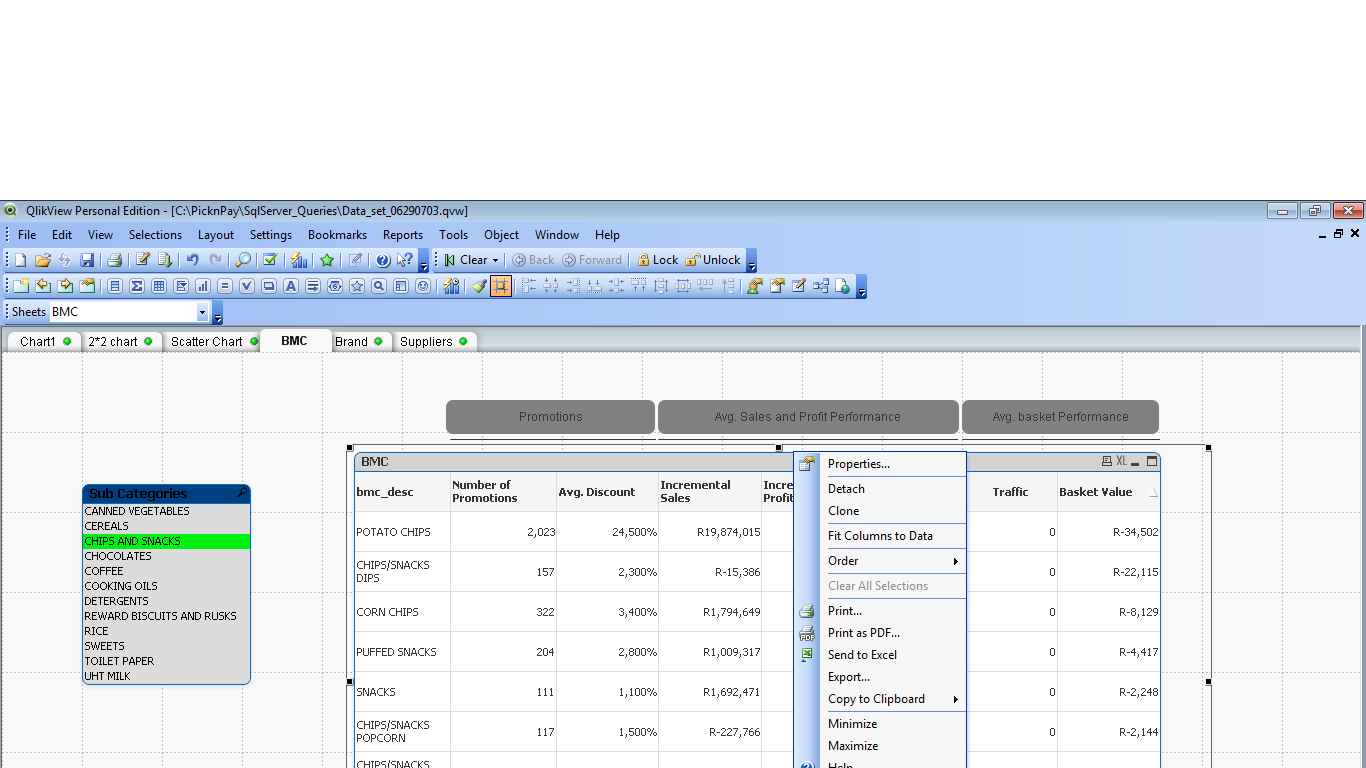Click the Quick Chart wizard icon
1366x768 pixels.
[x=299, y=260]
